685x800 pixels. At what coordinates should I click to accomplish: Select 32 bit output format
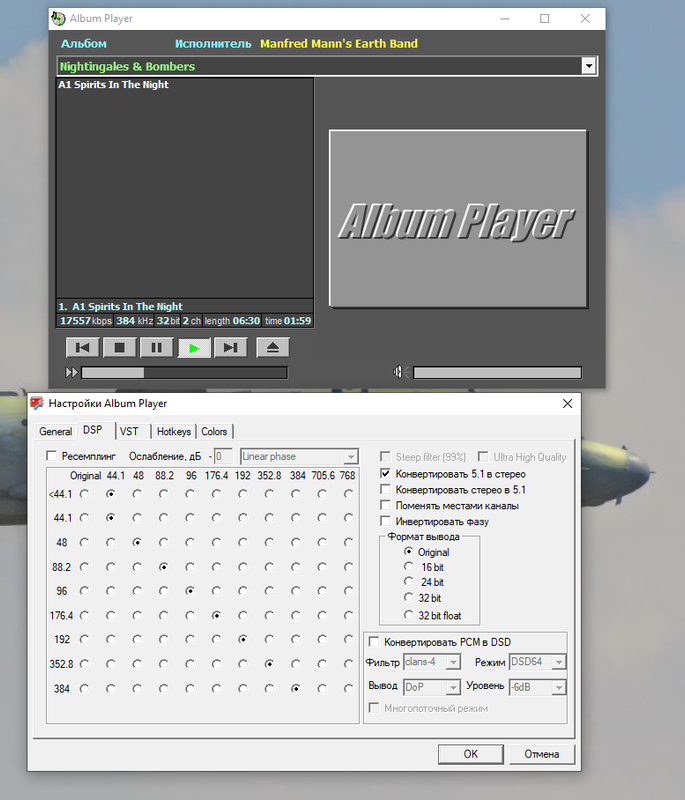coord(408,597)
